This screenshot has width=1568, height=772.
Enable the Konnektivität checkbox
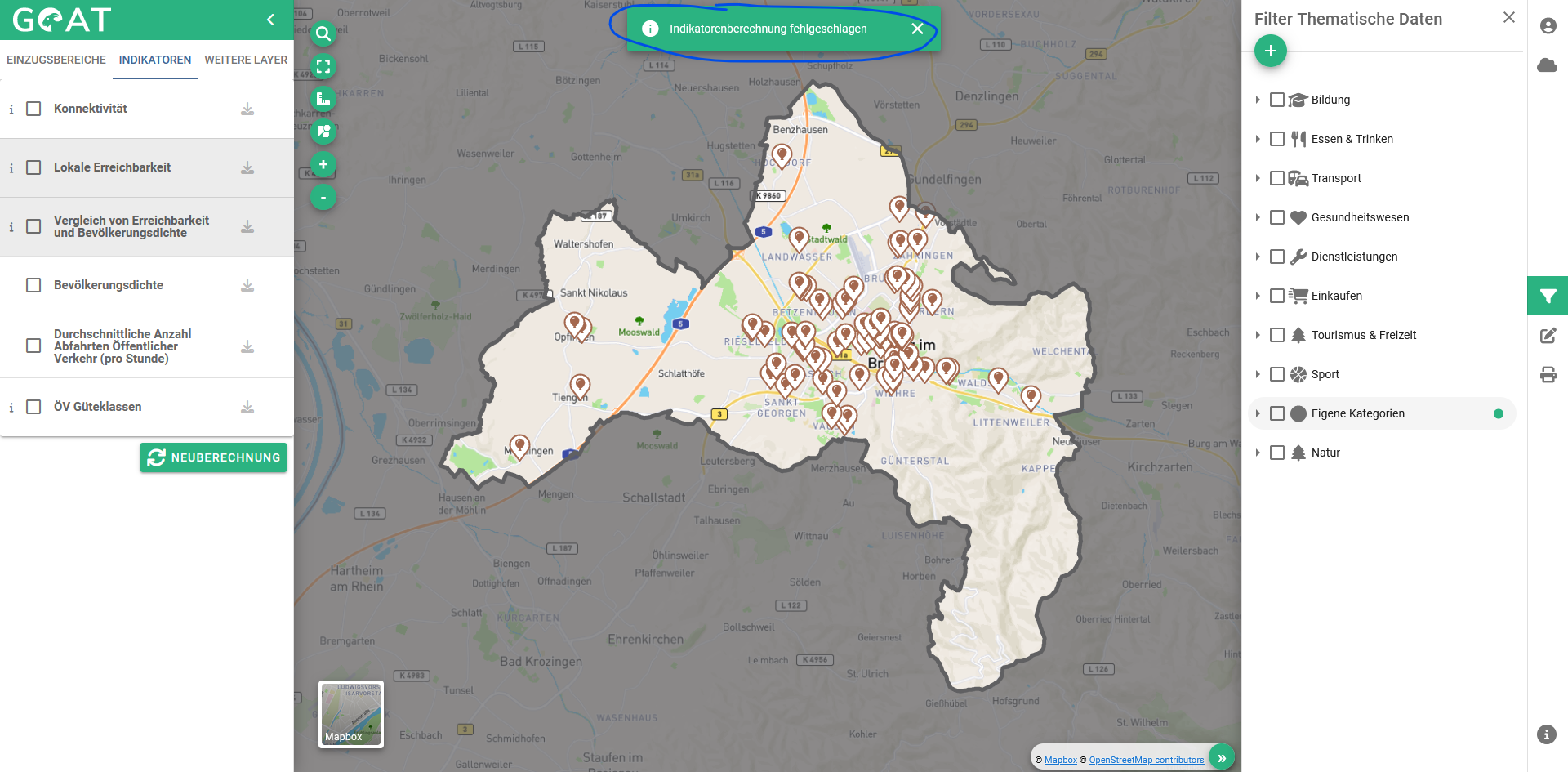33,108
